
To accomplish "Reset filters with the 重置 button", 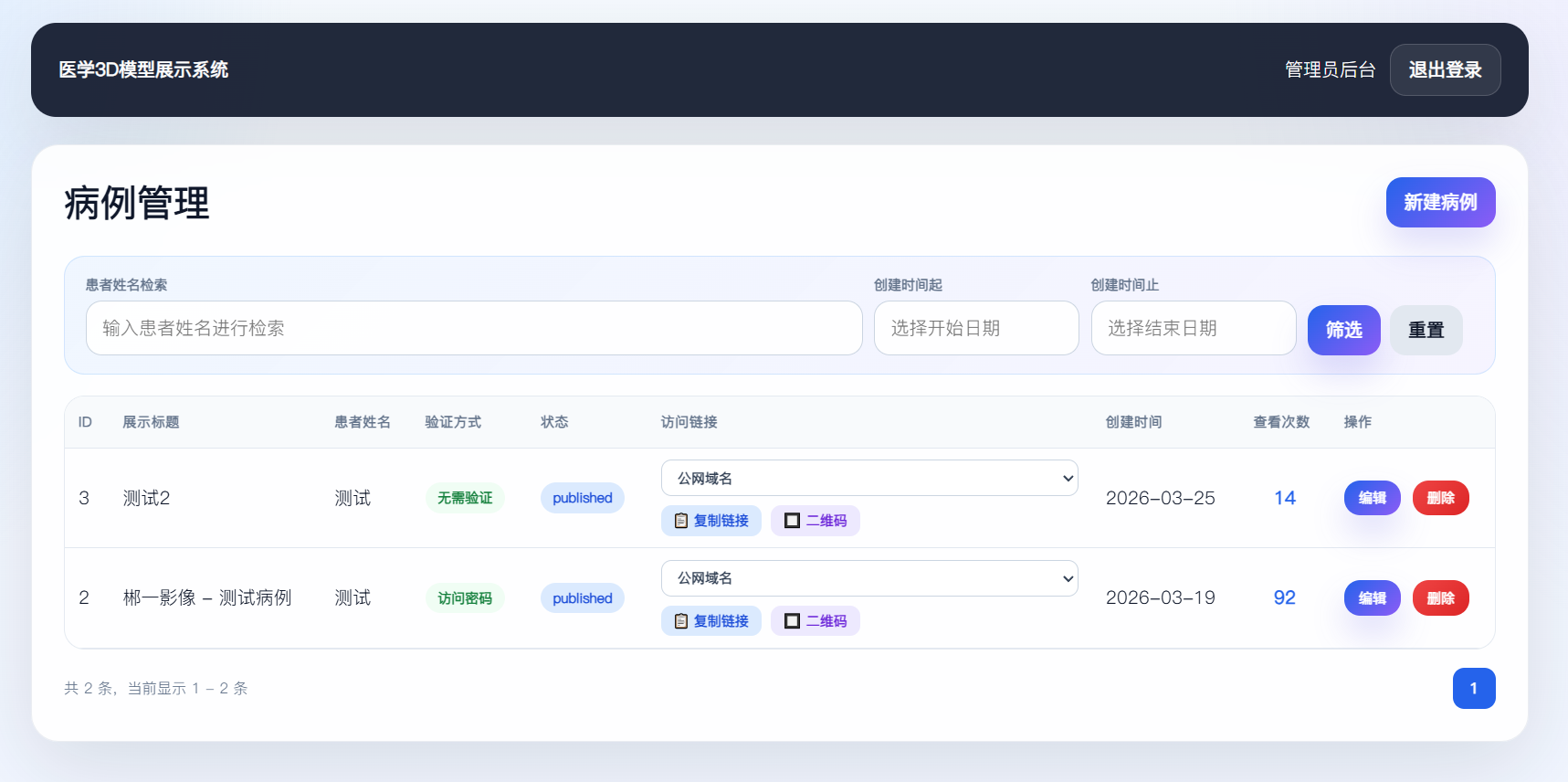I will coord(1426,330).
